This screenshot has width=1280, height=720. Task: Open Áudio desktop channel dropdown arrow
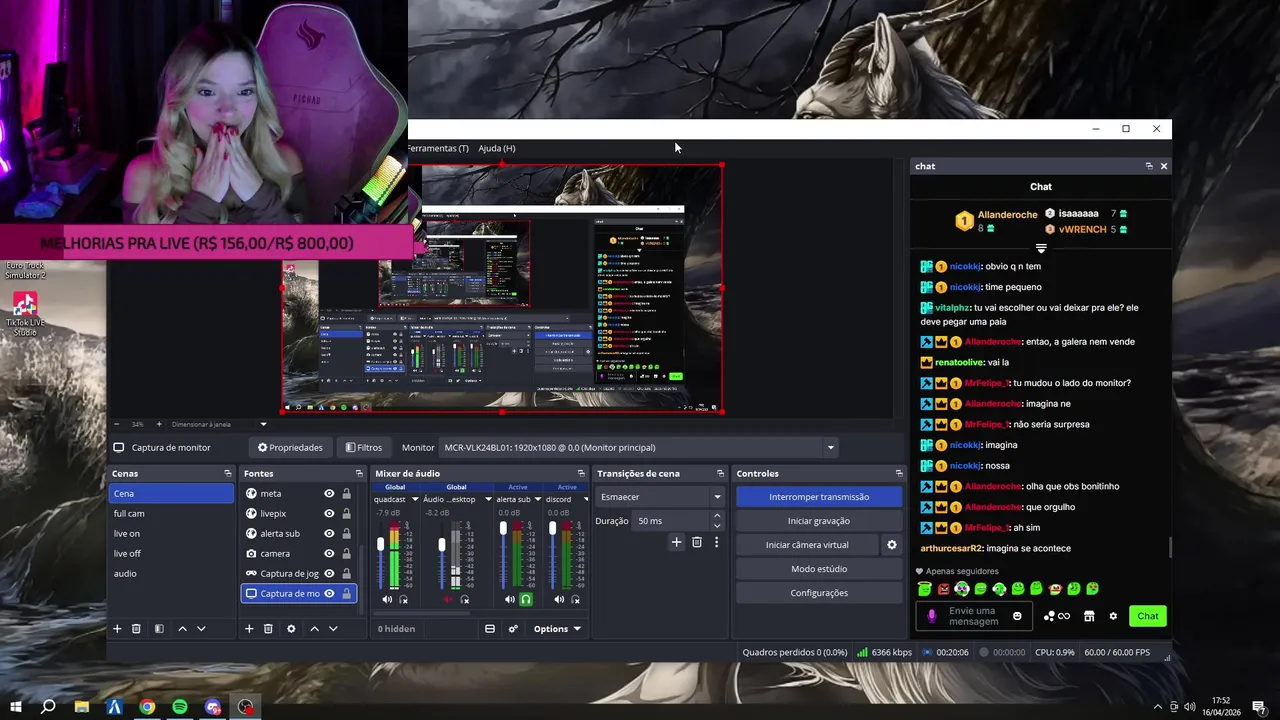[488, 499]
